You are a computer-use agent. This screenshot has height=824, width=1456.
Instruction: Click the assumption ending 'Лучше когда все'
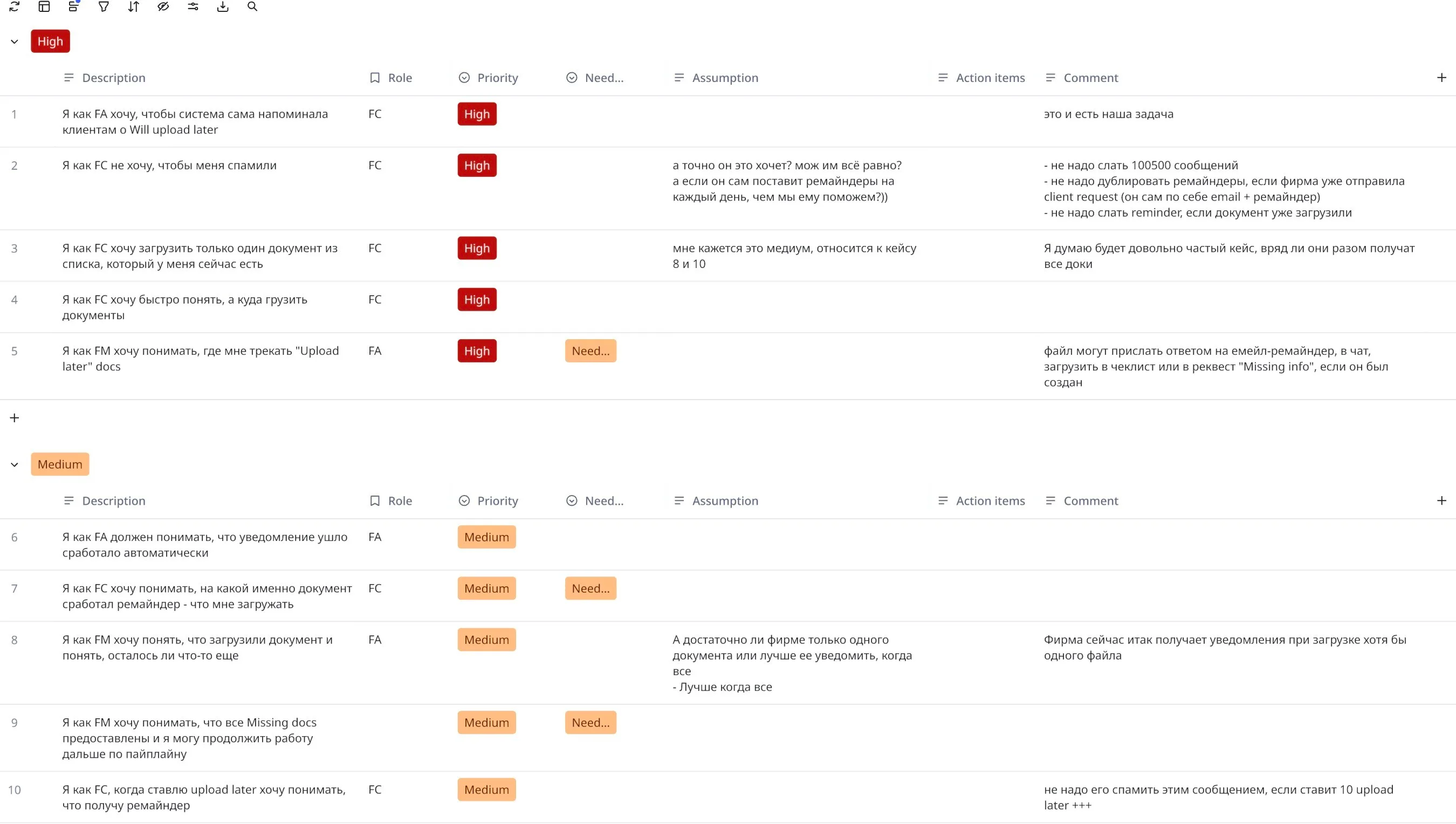(792, 663)
